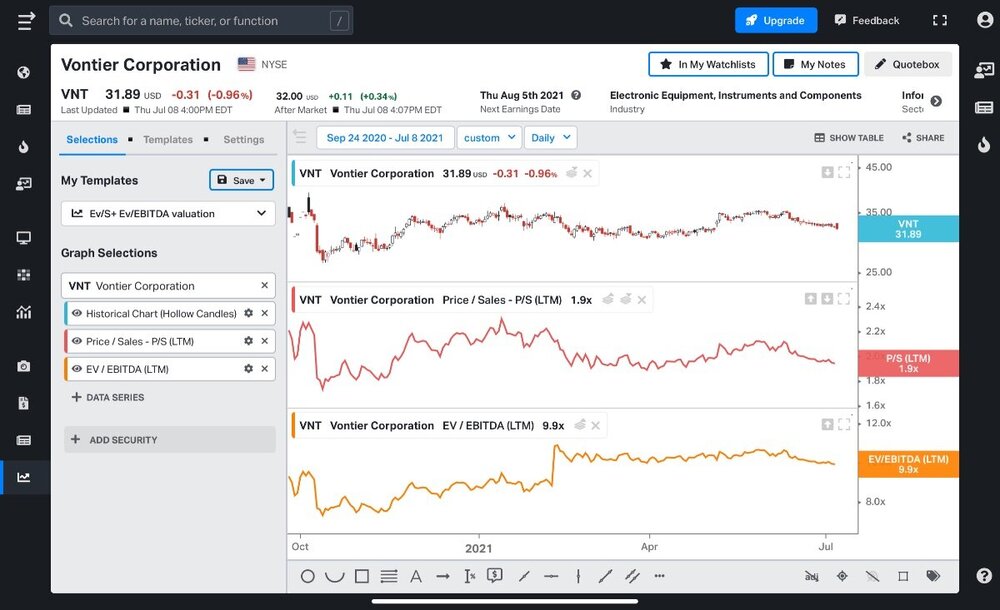
Task: Select the text annotation tool
Action: coord(416,577)
